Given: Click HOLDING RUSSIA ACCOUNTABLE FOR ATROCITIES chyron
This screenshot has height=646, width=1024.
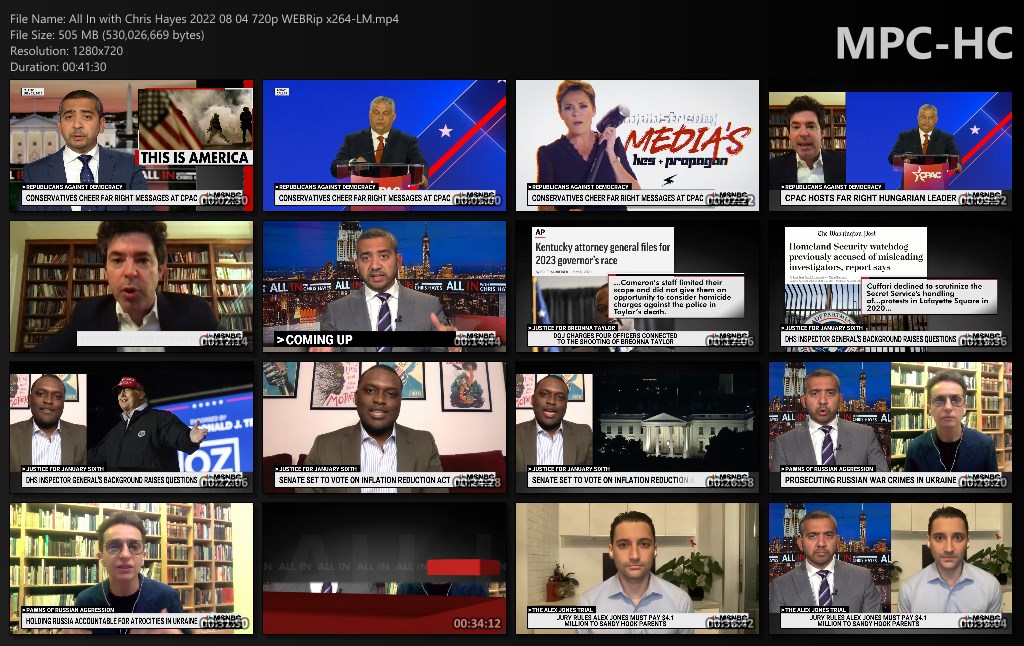Looking at the screenshot, I should pos(111,621).
